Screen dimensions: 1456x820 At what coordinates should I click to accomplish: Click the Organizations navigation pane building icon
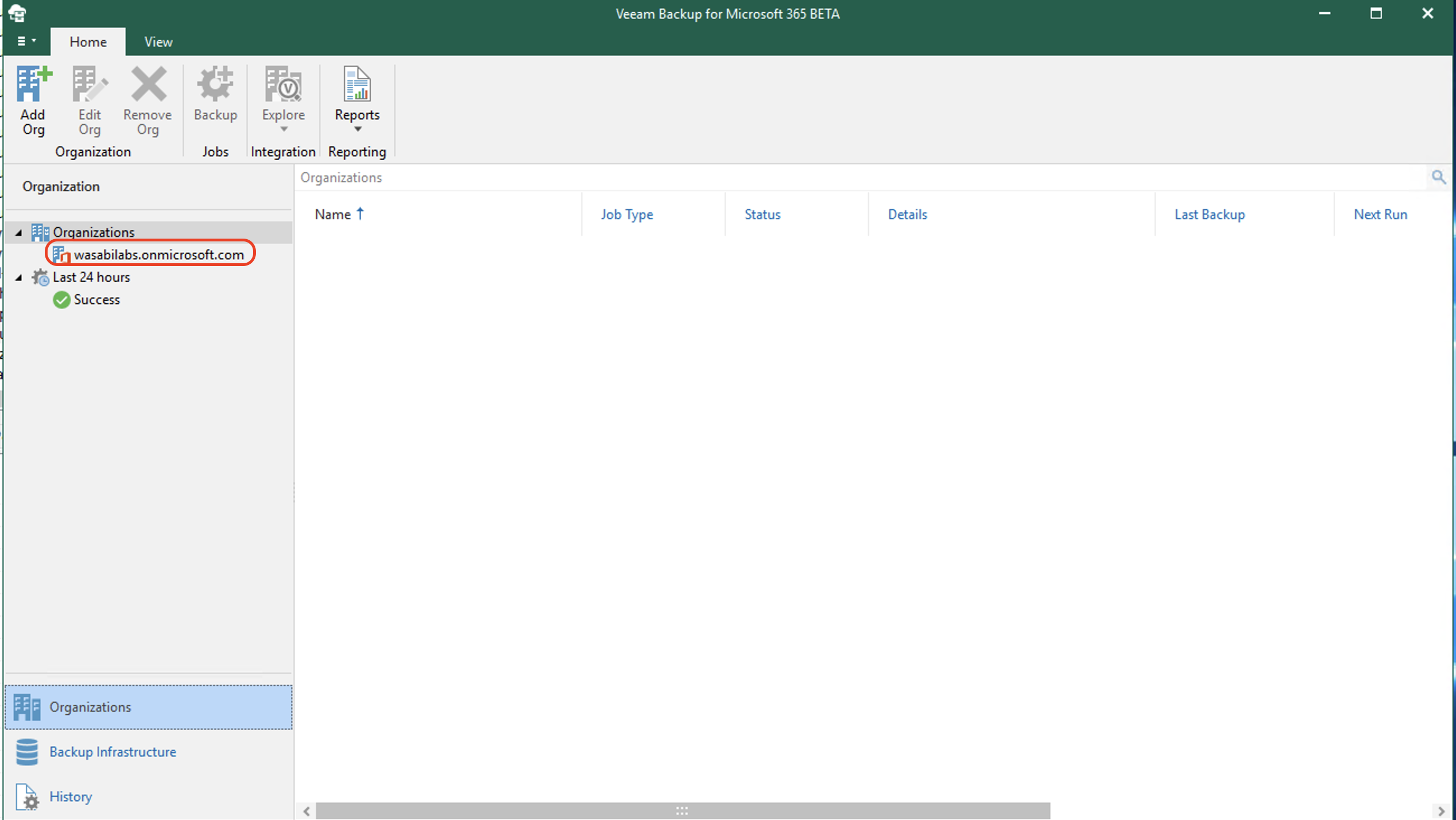pyautogui.click(x=26, y=707)
